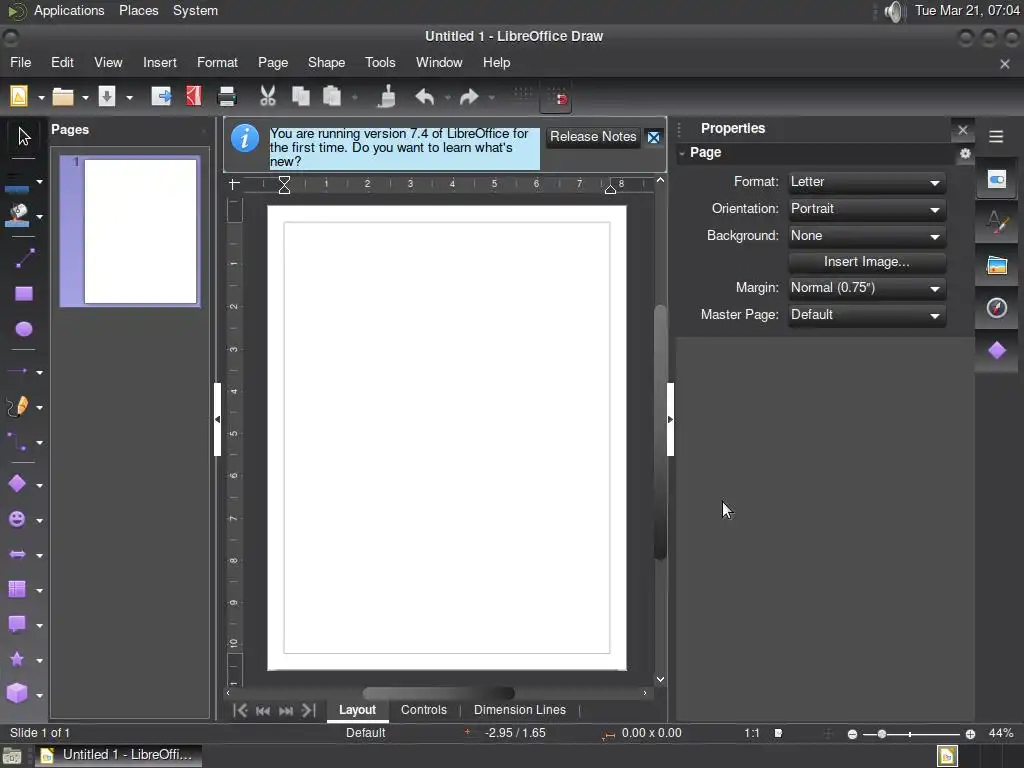Expand the Save options dropdown arrow
This screenshot has width=1024, height=768.
click(129, 98)
